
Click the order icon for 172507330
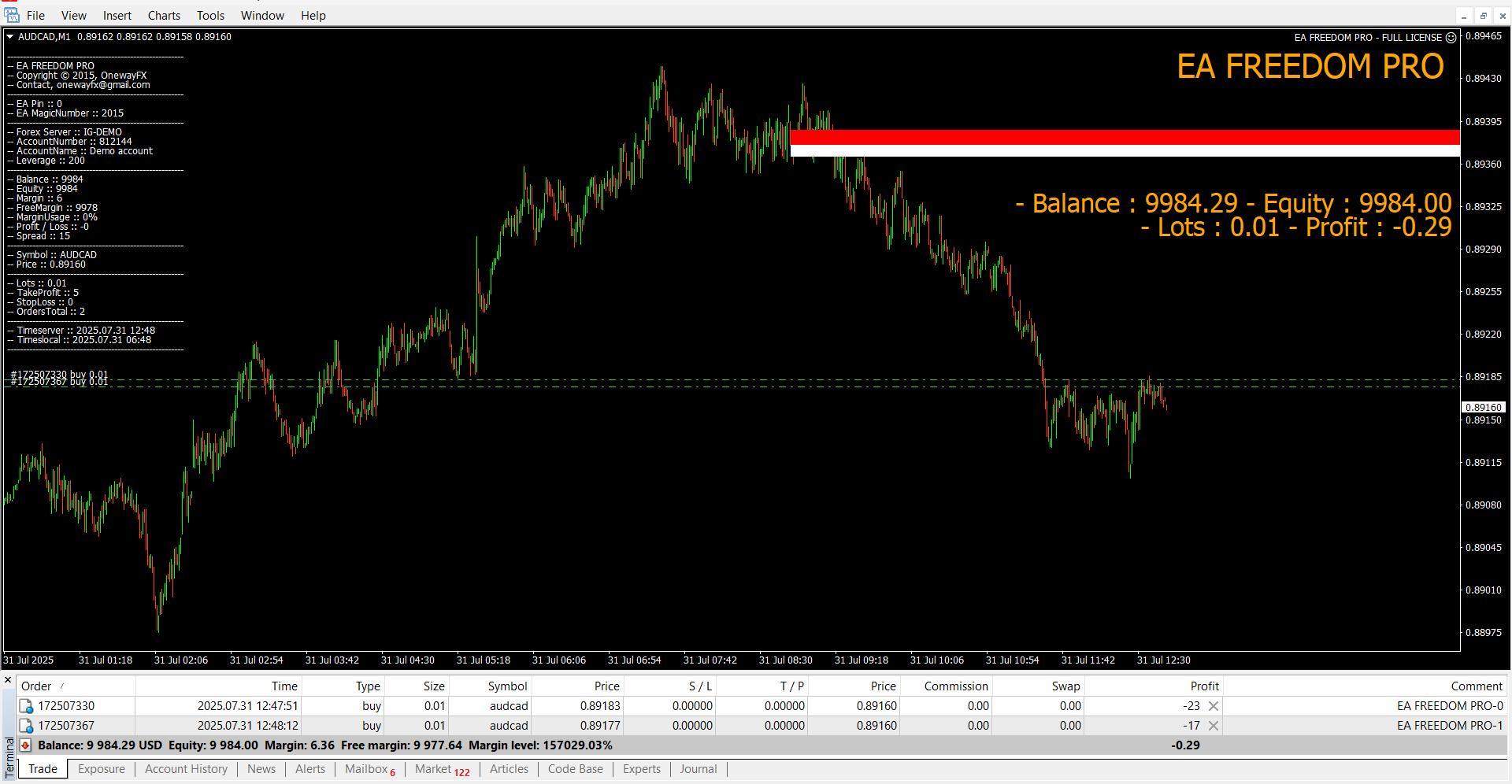coord(26,706)
